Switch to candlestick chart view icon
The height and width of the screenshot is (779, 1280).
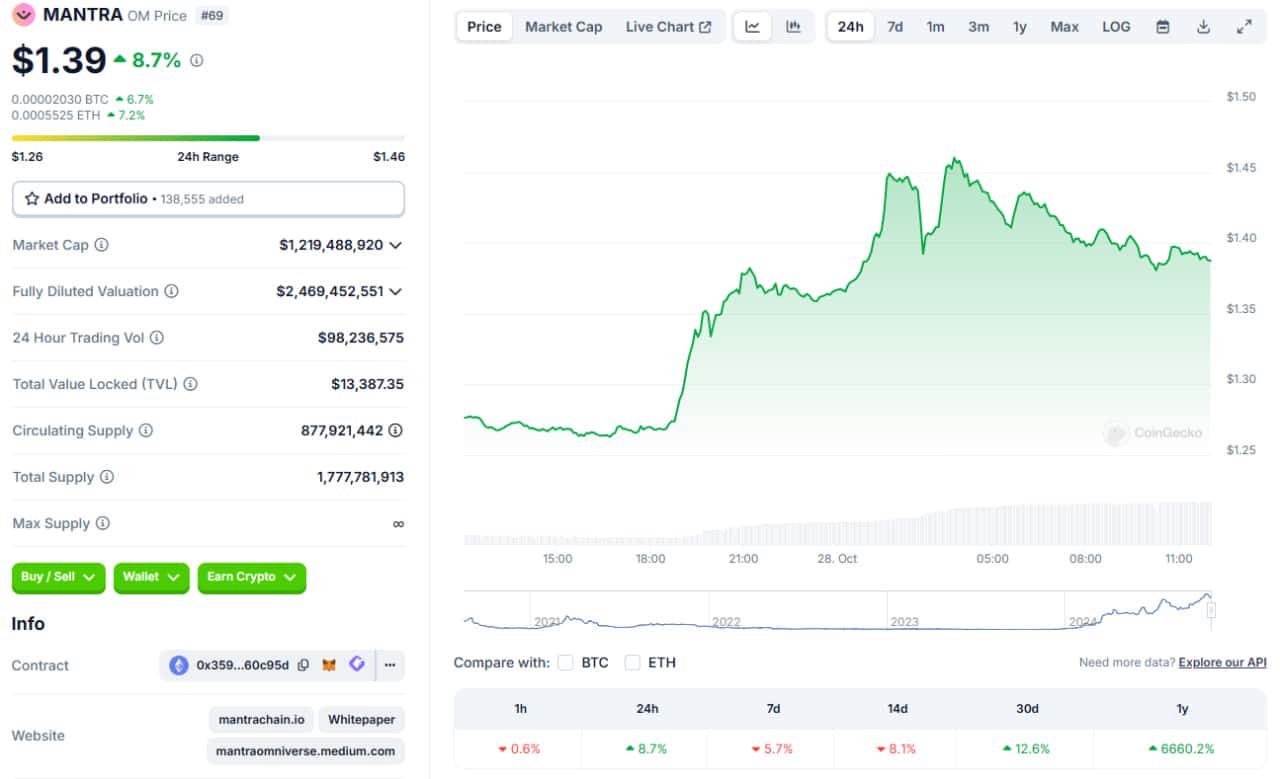point(793,27)
